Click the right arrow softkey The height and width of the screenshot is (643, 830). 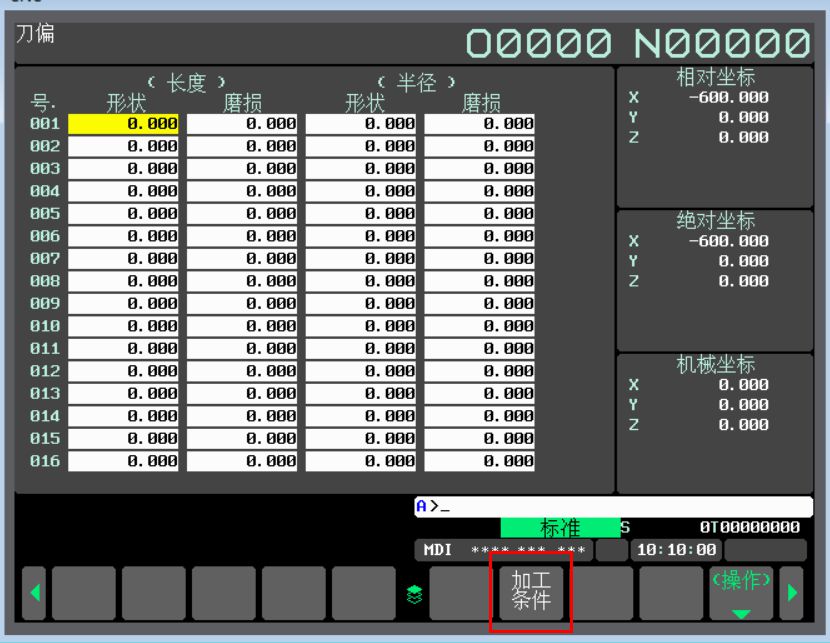[792, 592]
